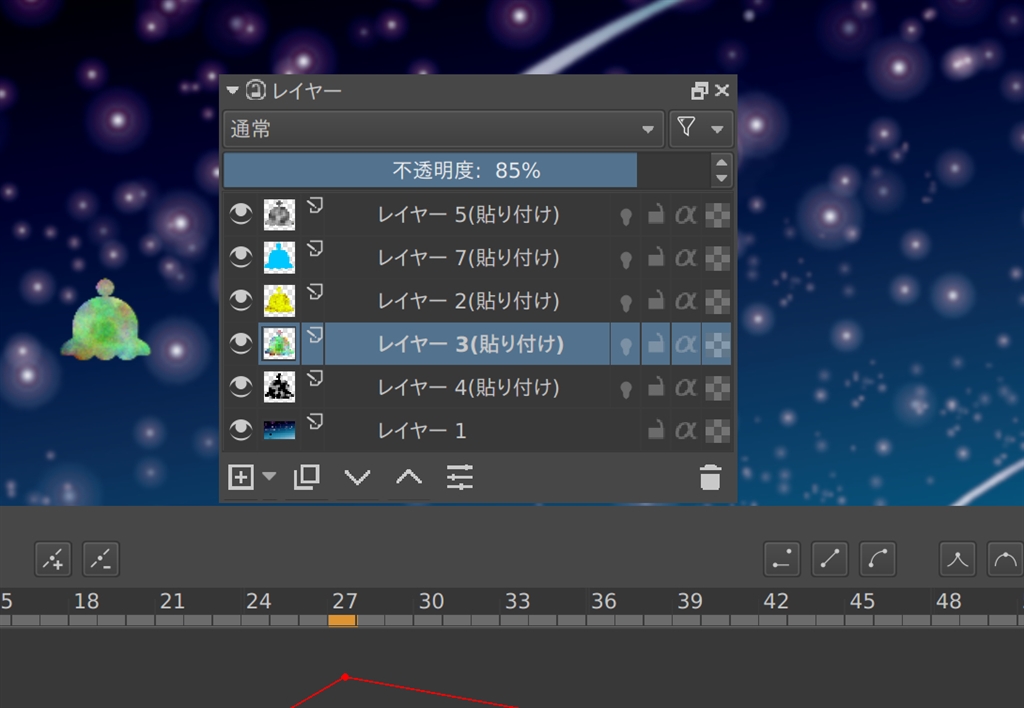
Task: Set constant interpolation mode in curves toolbar
Action: (x=782, y=558)
